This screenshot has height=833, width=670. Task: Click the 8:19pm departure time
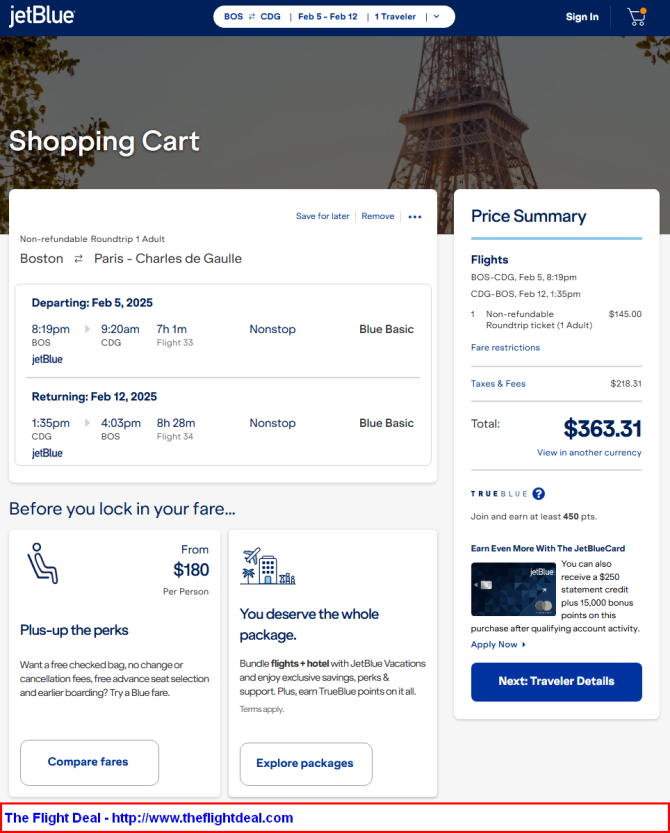coord(50,329)
